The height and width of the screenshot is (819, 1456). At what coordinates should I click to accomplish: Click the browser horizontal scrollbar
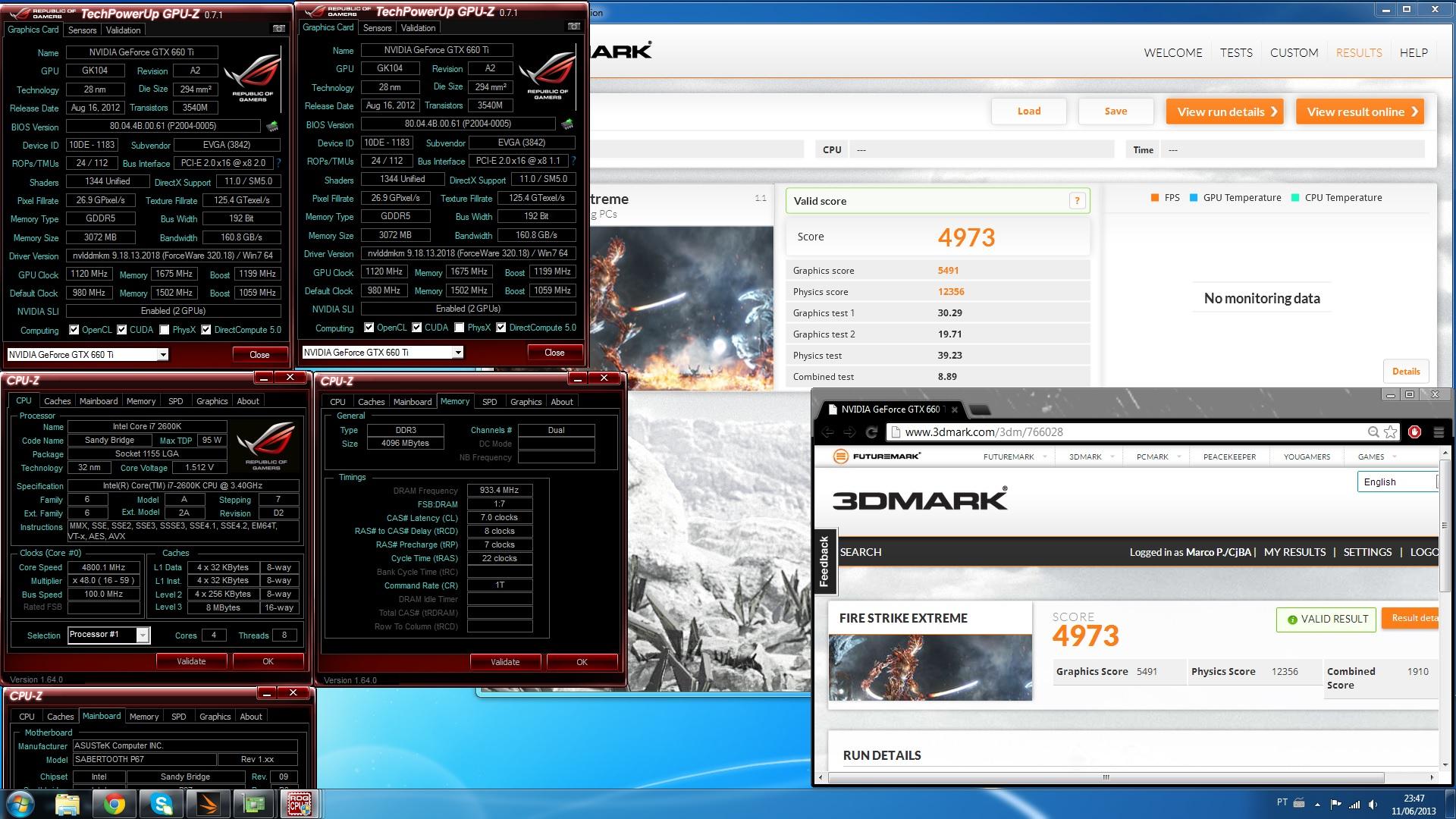click(1106, 777)
